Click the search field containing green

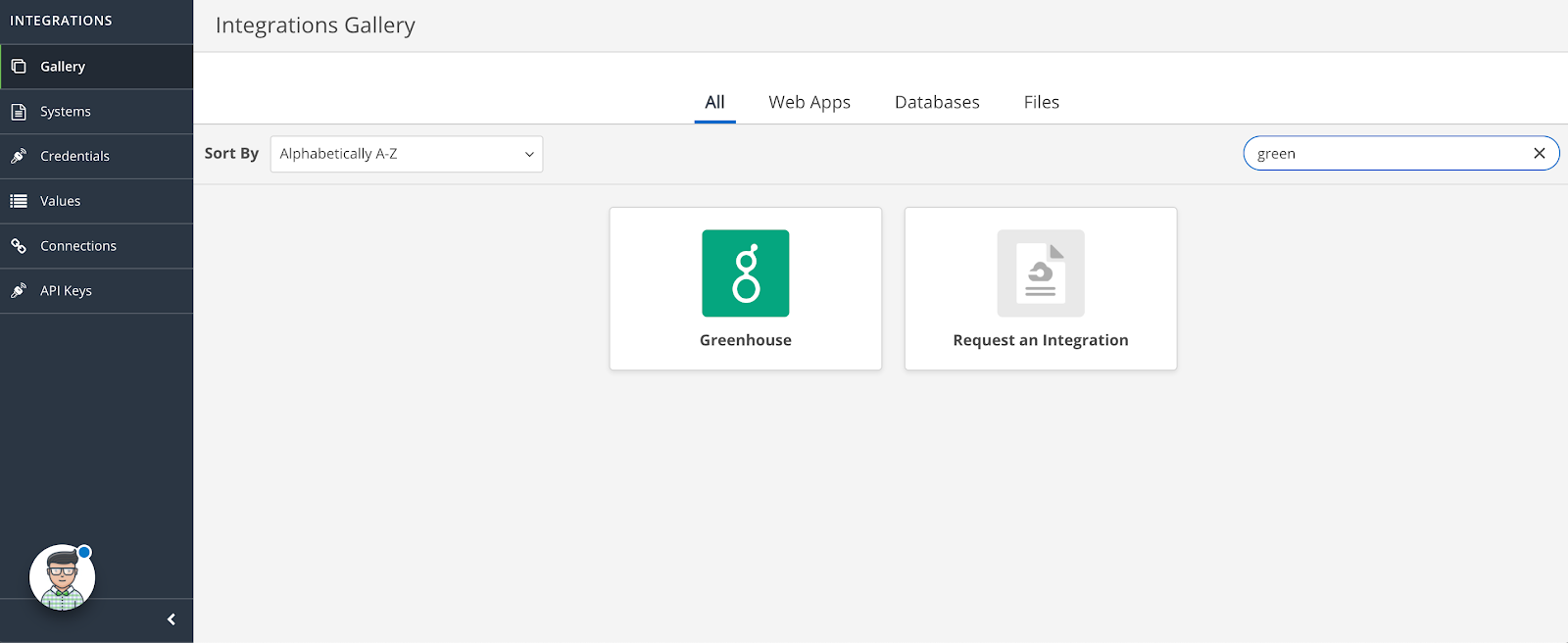click(1401, 153)
